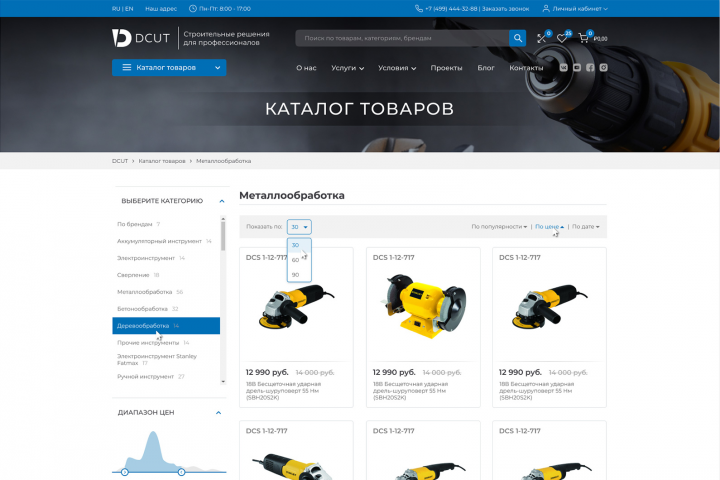Sort by По популярности
Screen dimensions: 720x480
(x=499, y=226)
